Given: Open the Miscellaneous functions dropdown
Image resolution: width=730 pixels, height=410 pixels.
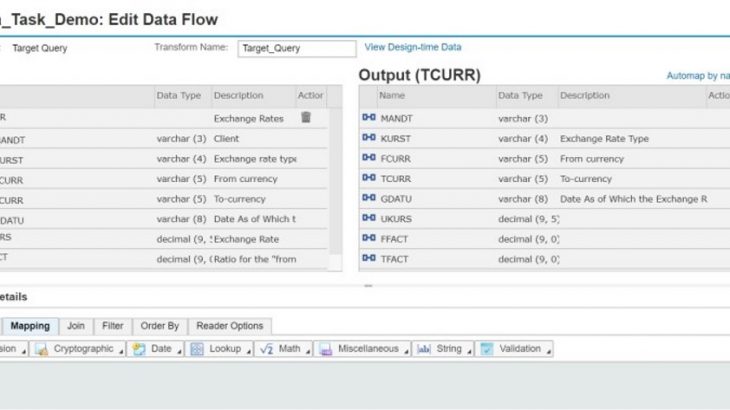Looking at the screenshot, I should click(406, 352).
